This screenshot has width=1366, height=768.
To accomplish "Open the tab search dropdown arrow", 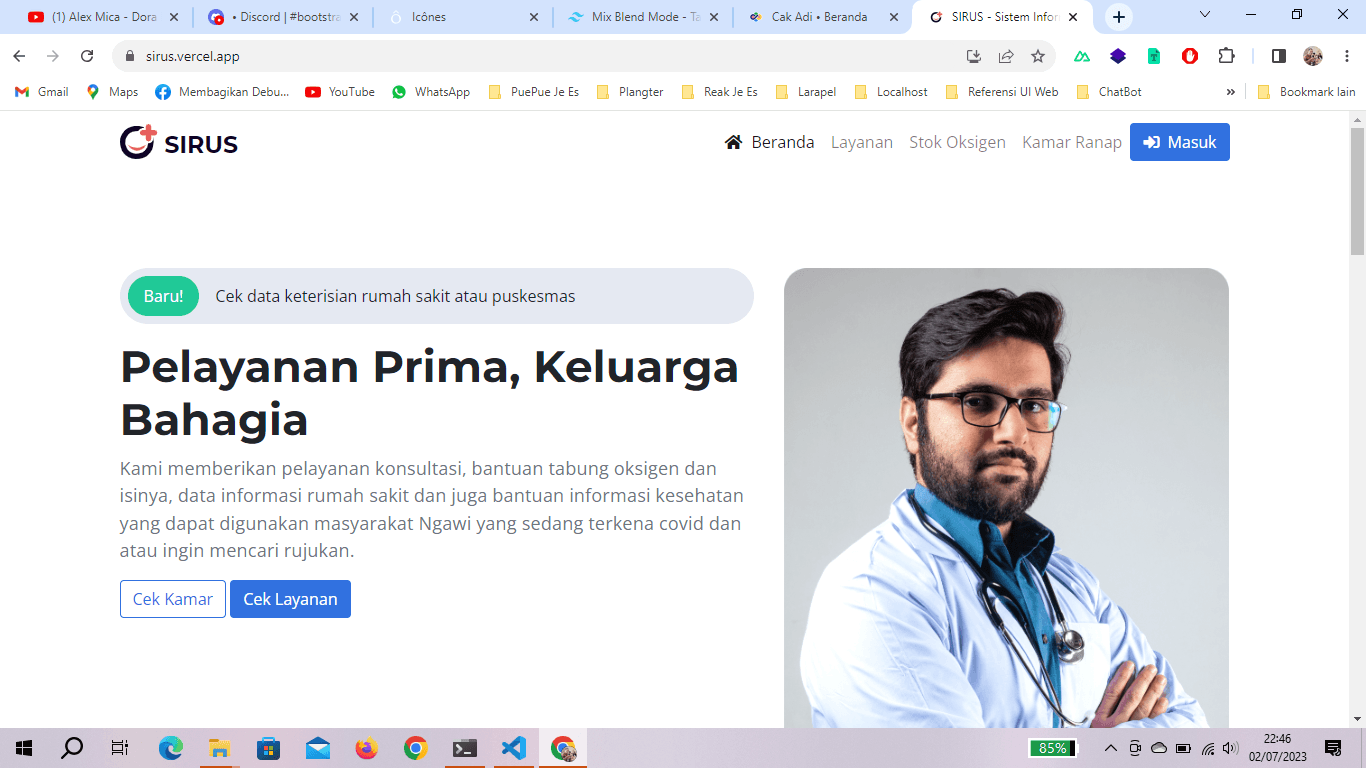I will [1205, 15].
